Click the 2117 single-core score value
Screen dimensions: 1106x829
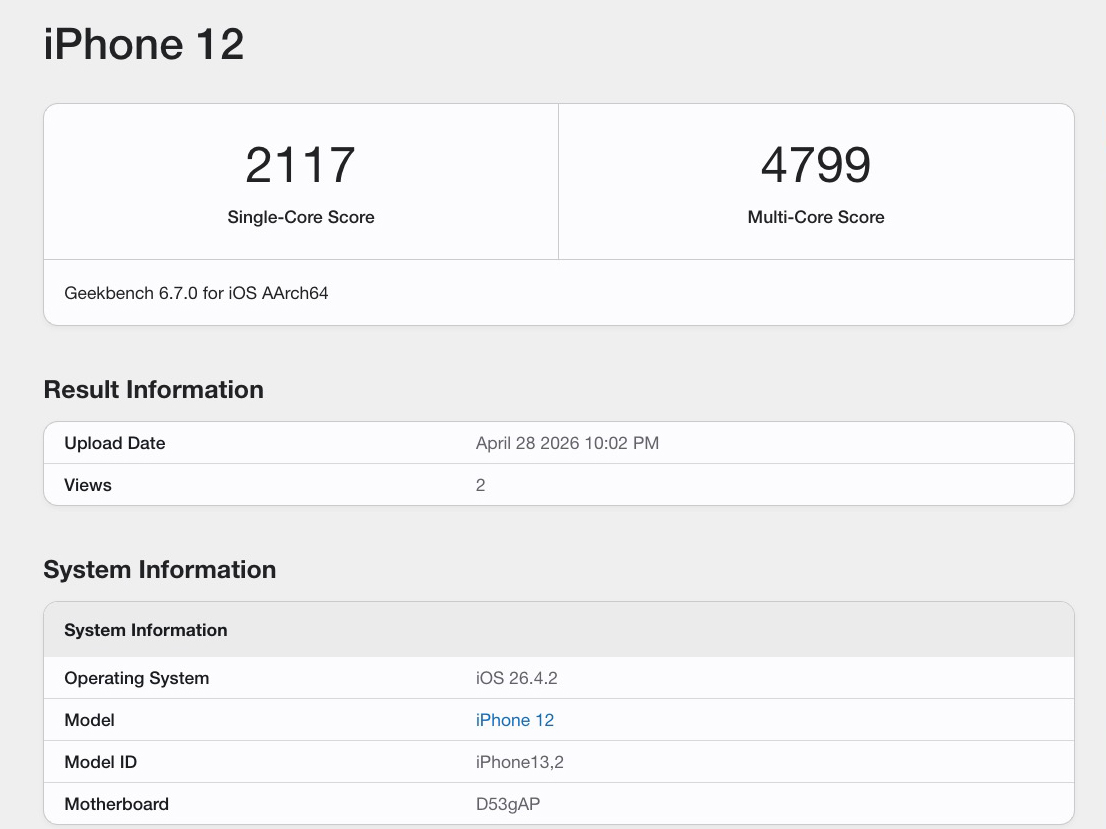pos(300,165)
